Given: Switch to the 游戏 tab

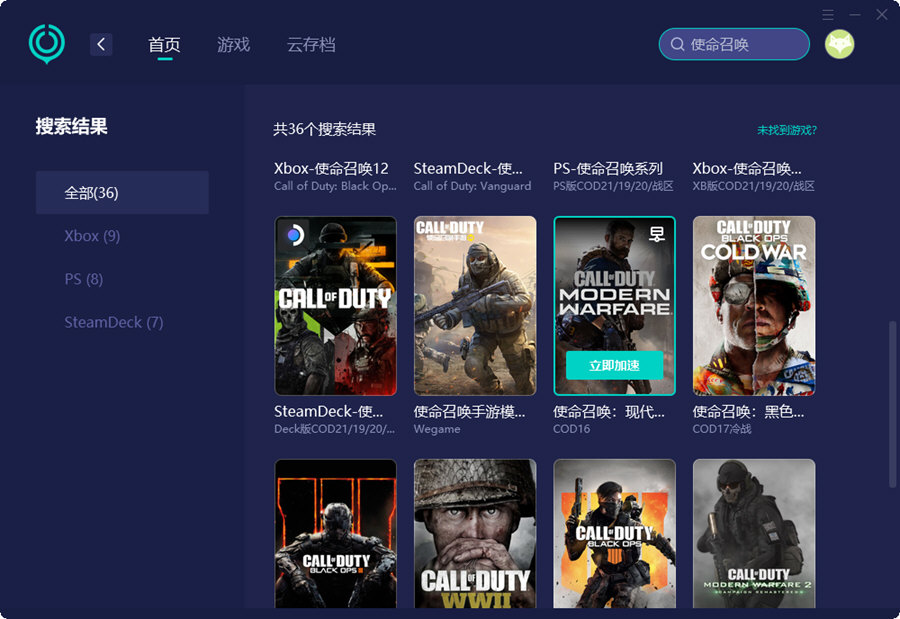Looking at the screenshot, I should click(x=234, y=44).
